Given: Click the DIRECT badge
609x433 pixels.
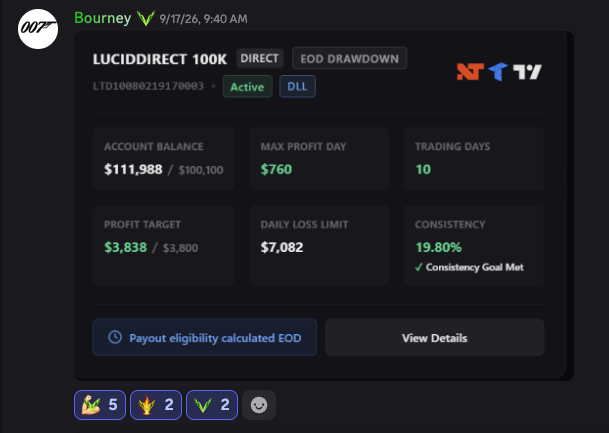Looking at the screenshot, I should pyautogui.click(x=259, y=58).
